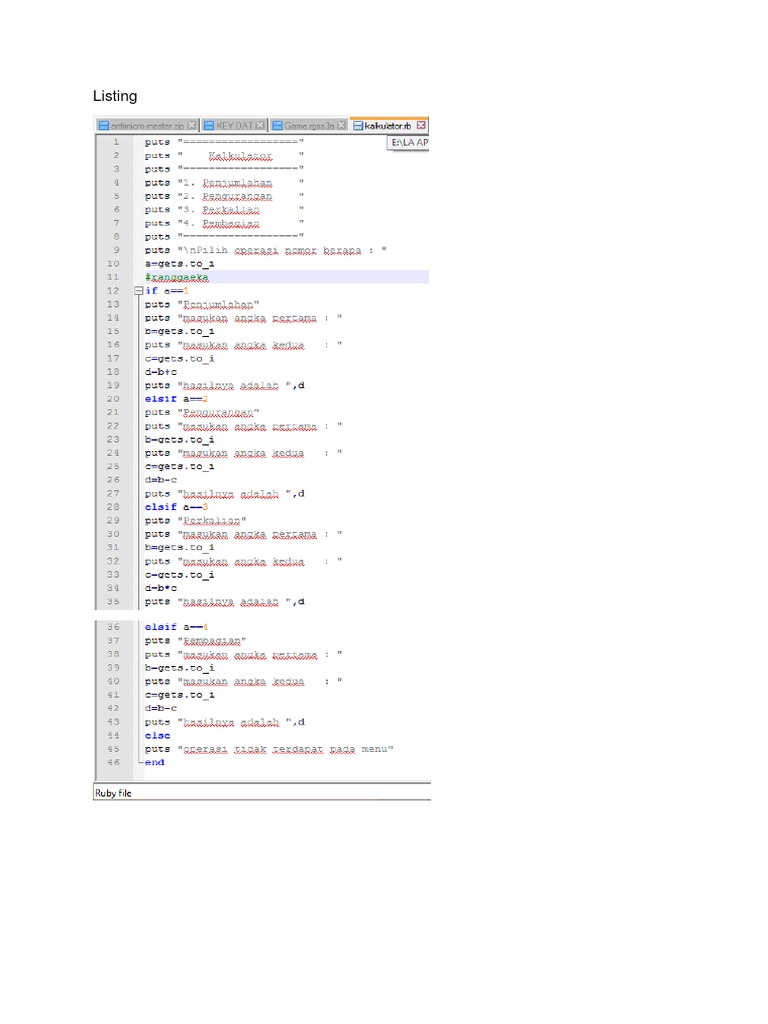The image size is (768, 1024).
Task: Click 'd=b-c' on line 26
Action: click(x=161, y=480)
